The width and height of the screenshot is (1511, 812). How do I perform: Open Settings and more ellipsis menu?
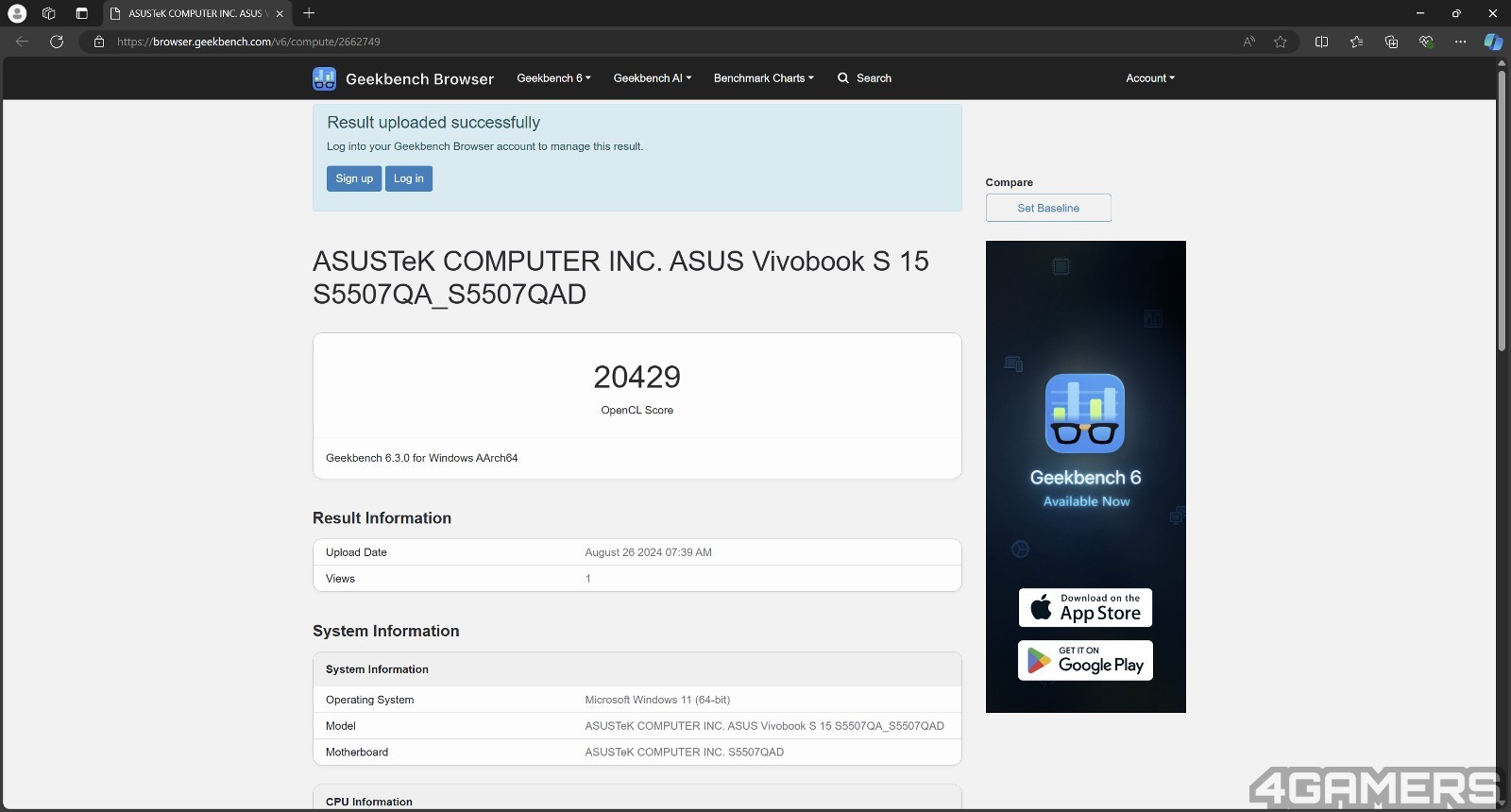pyautogui.click(x=1460, y=42)
